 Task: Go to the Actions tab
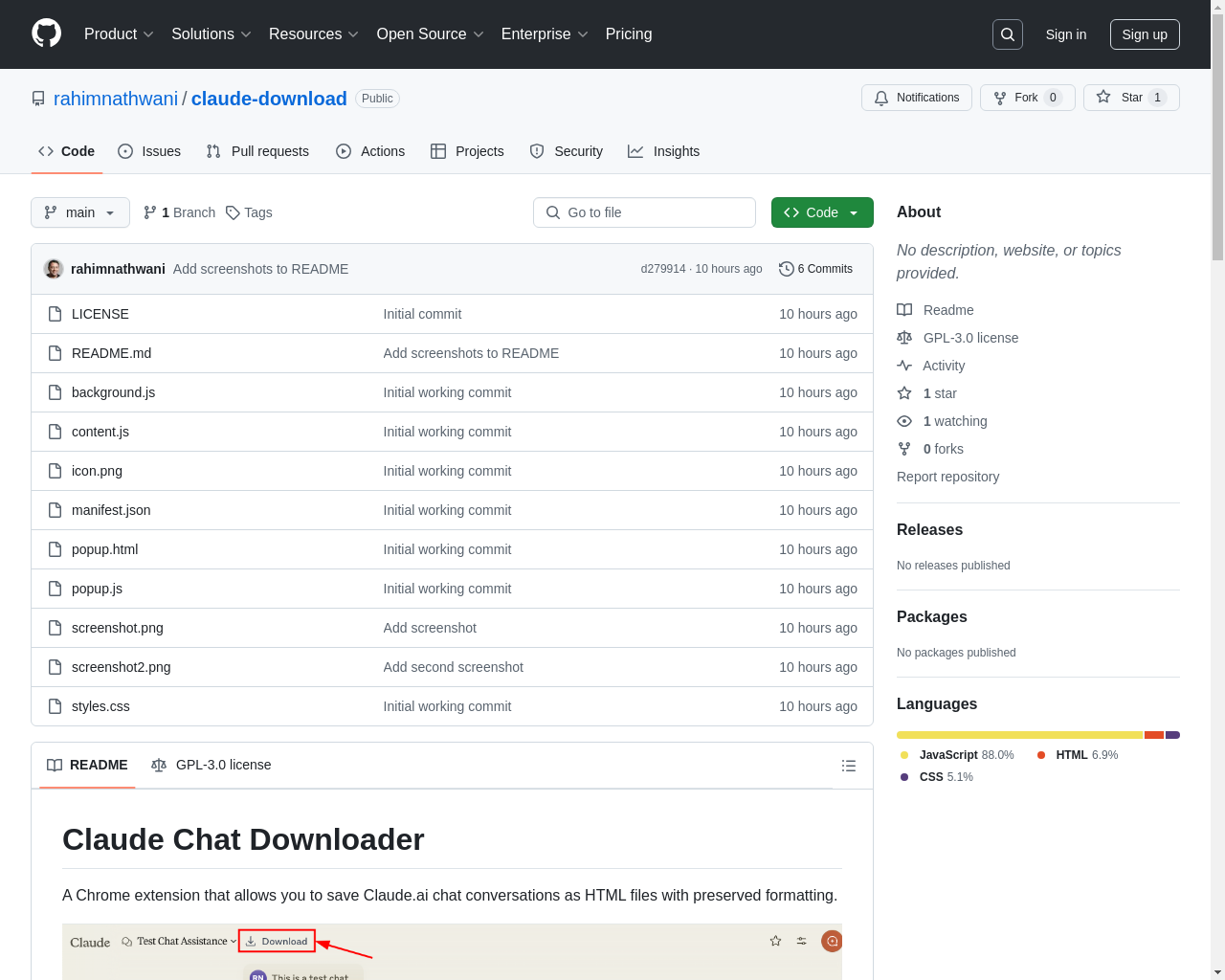click(x=370, y=151)
